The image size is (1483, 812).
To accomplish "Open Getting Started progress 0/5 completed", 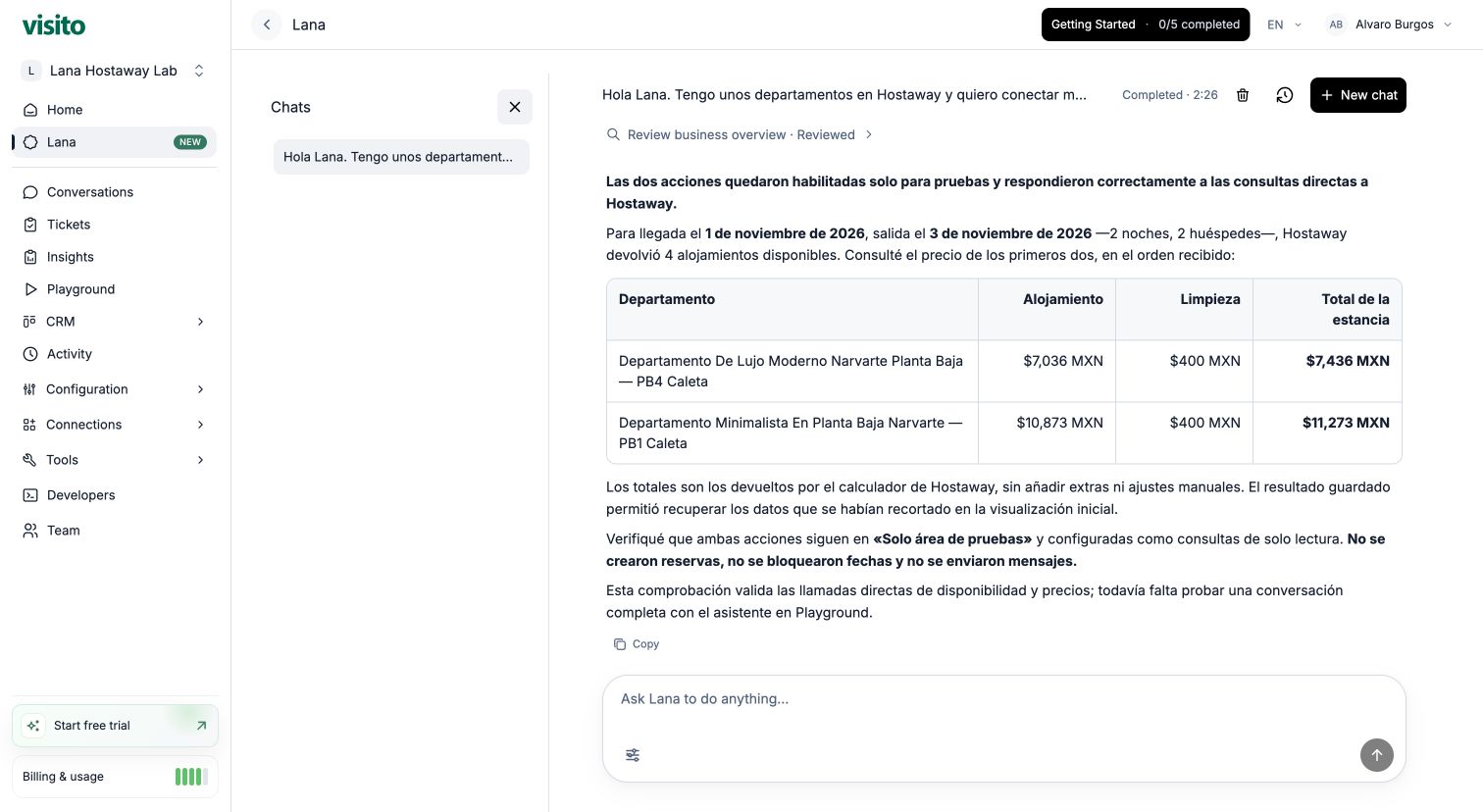I will [x=1146, y=25].
